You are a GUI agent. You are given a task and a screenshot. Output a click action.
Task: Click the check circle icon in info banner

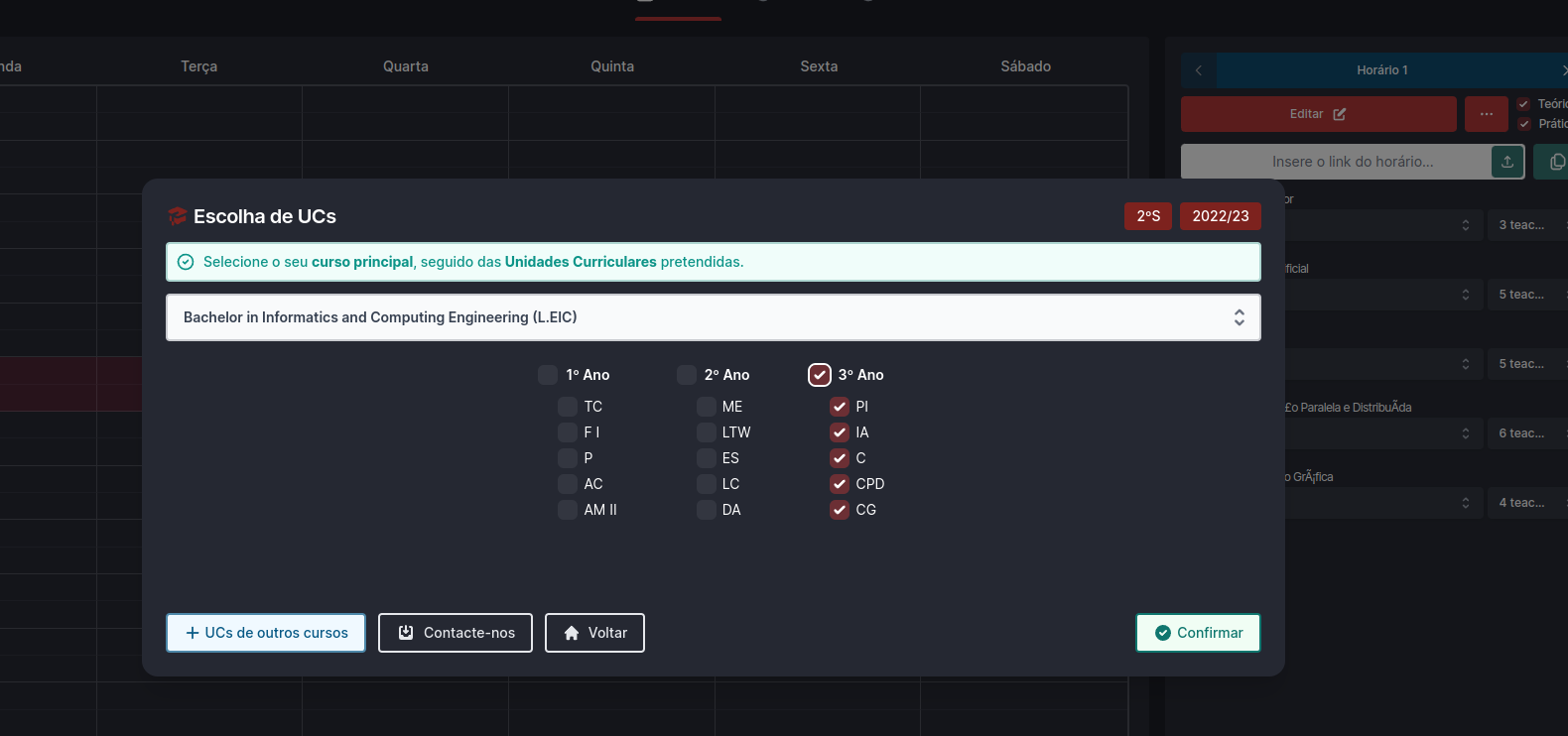coord(186,262)
